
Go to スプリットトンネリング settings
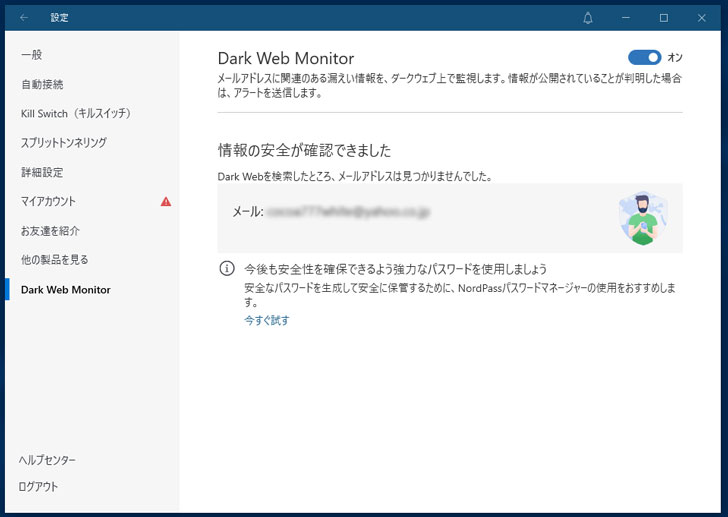pos(64,142)
